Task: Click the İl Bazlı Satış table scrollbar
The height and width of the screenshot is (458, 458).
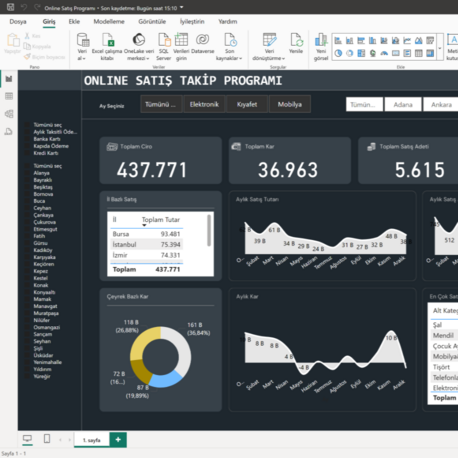Action: 209,230
